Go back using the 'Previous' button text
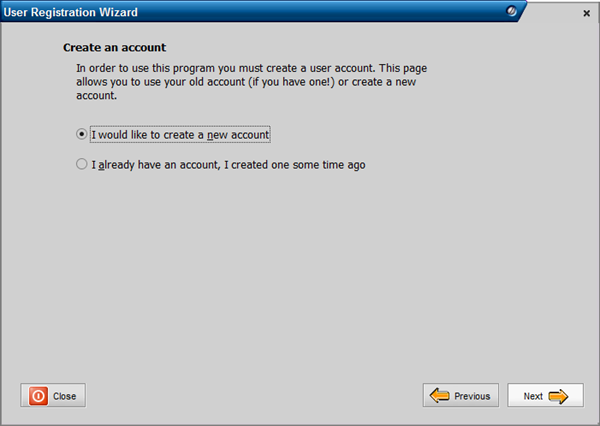600x426 pixels. point(472,396)
